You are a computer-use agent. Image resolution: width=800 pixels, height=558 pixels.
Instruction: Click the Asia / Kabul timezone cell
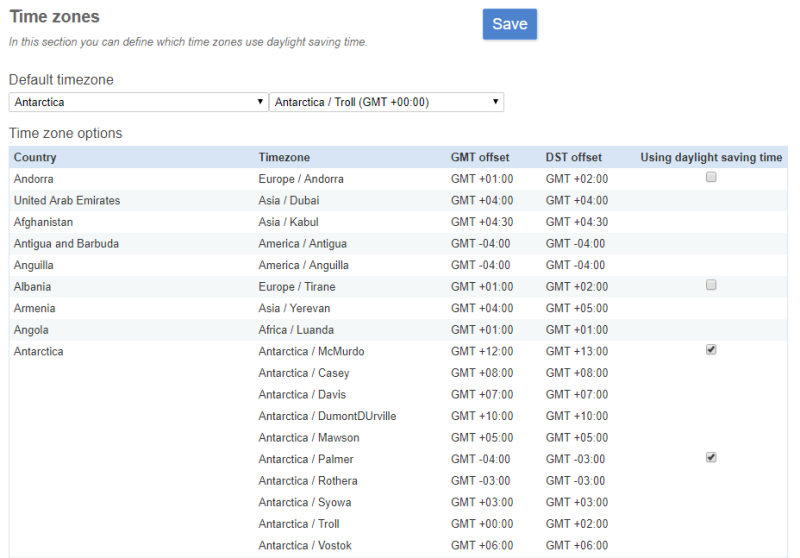288,222
